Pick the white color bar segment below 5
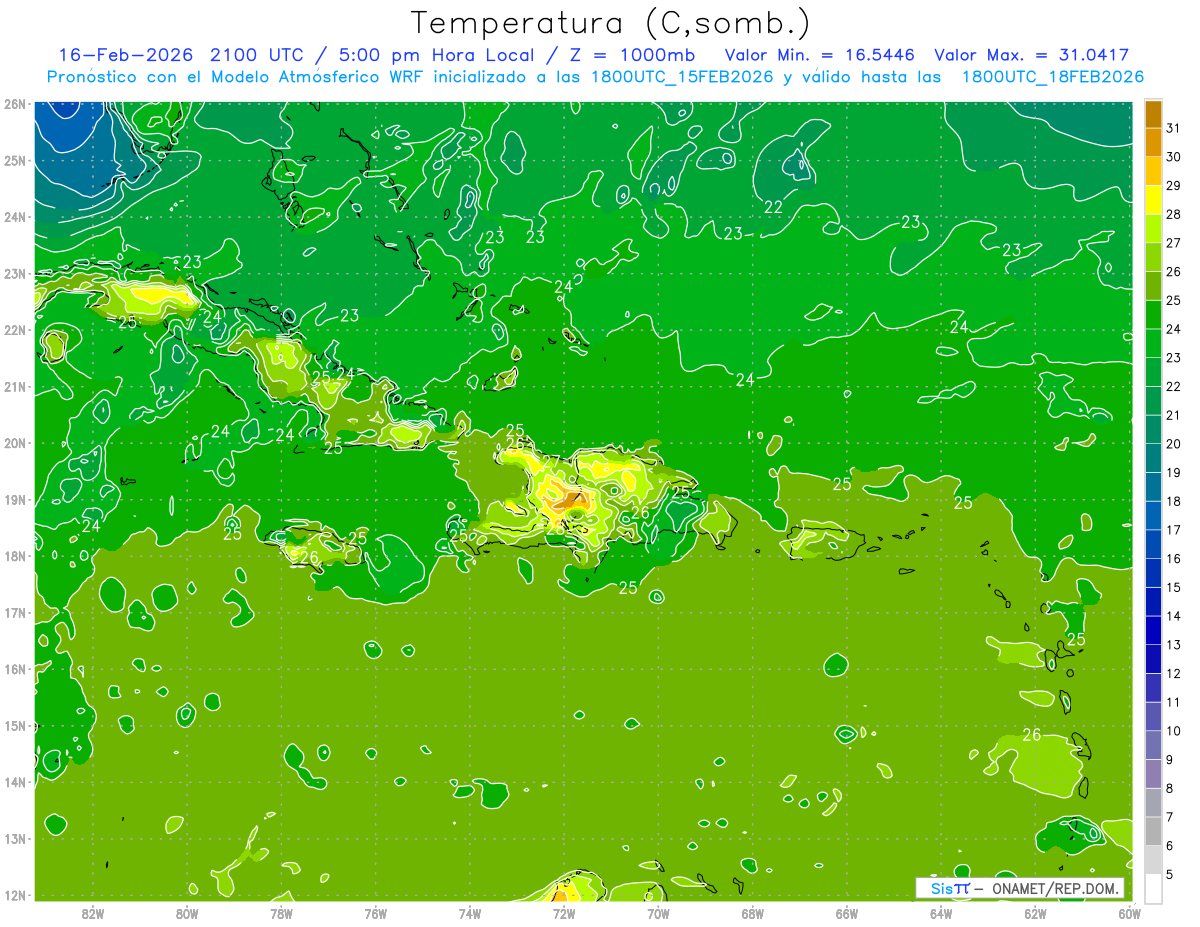 [1153, 888]
